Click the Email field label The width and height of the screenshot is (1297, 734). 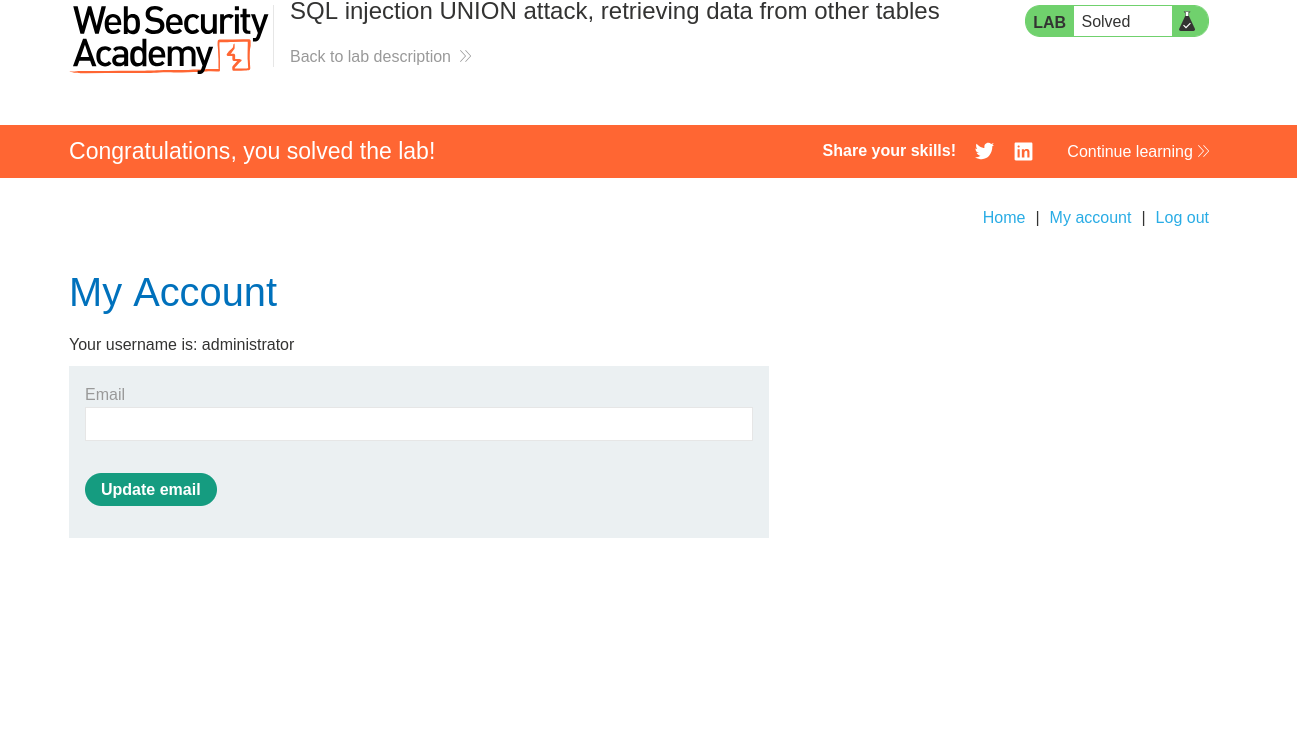105,395
